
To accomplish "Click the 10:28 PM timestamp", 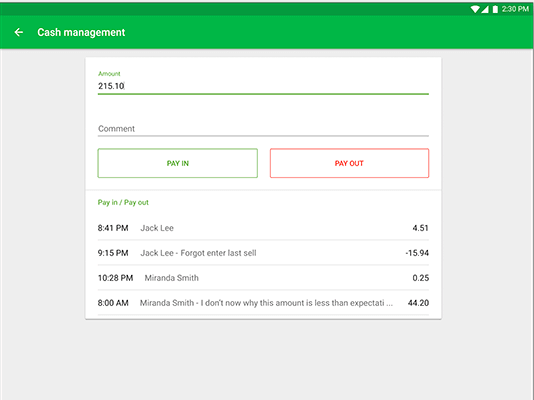I will pyautogui.click(x=115, y=278).
